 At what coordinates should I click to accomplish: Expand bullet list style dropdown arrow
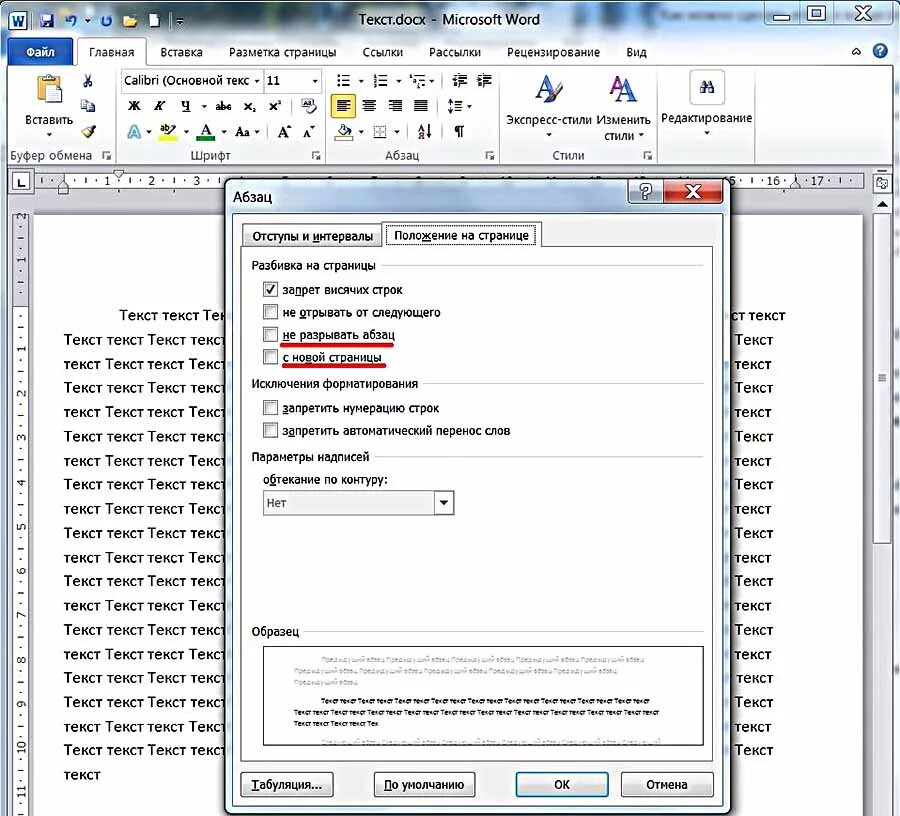coord(360,81)
